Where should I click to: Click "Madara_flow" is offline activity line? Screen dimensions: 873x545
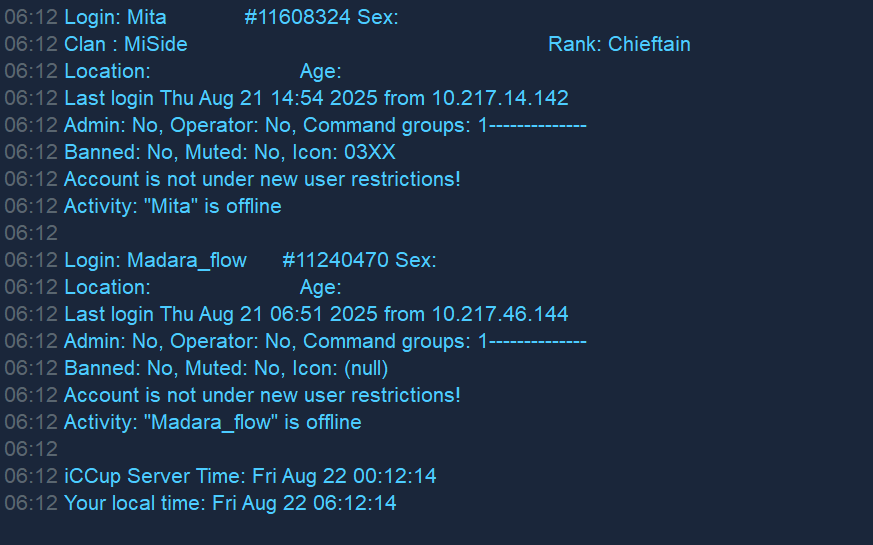point(213,423)
